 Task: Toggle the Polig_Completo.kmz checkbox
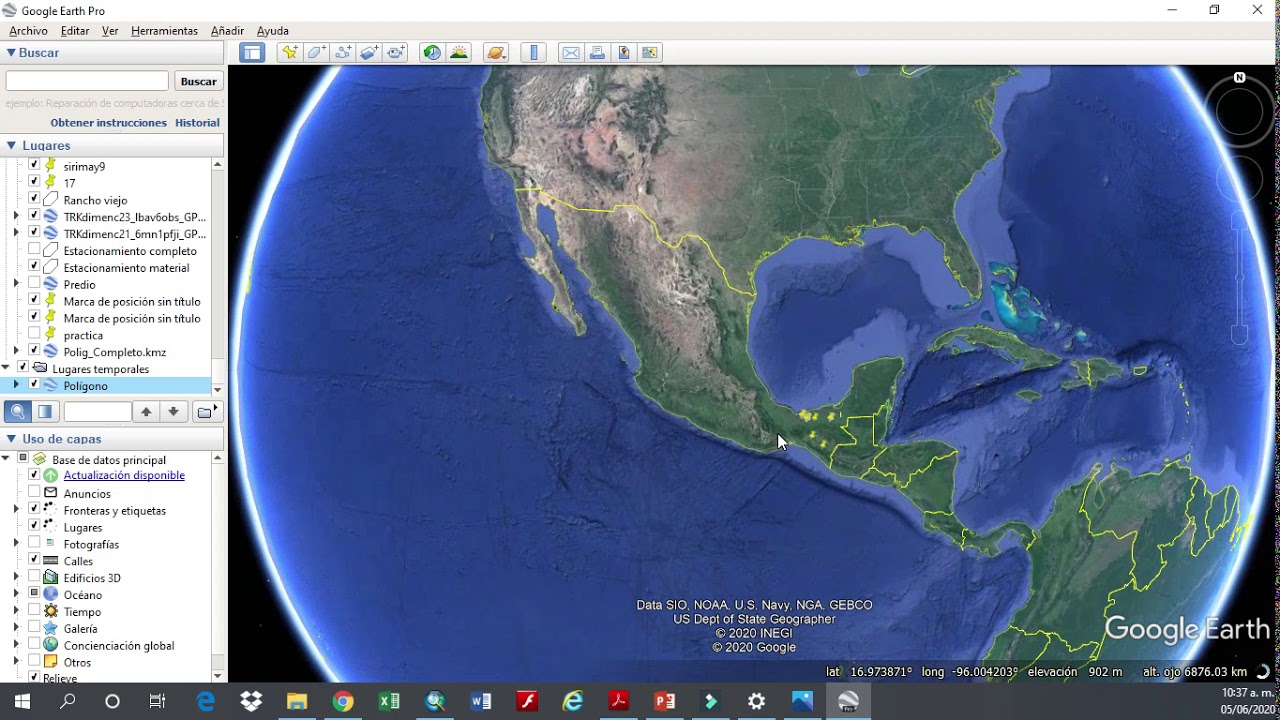coord(34,351)
